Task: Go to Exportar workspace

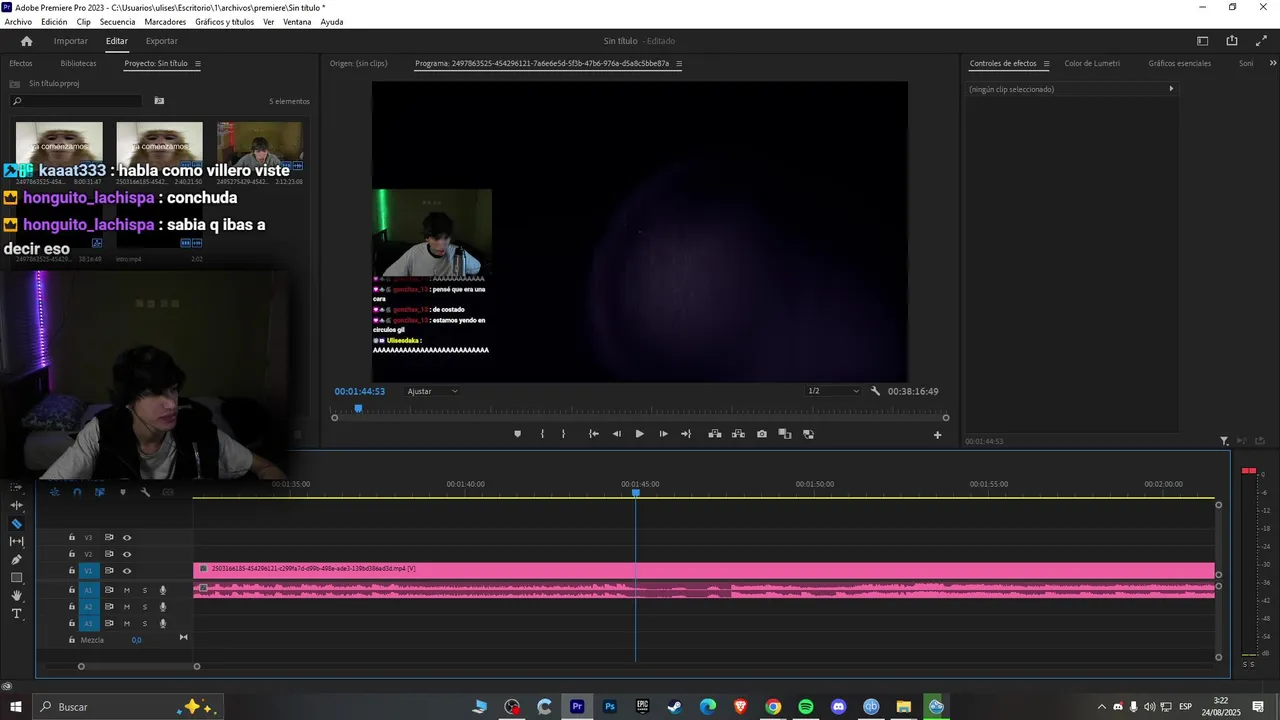Action: click(161, 41)
